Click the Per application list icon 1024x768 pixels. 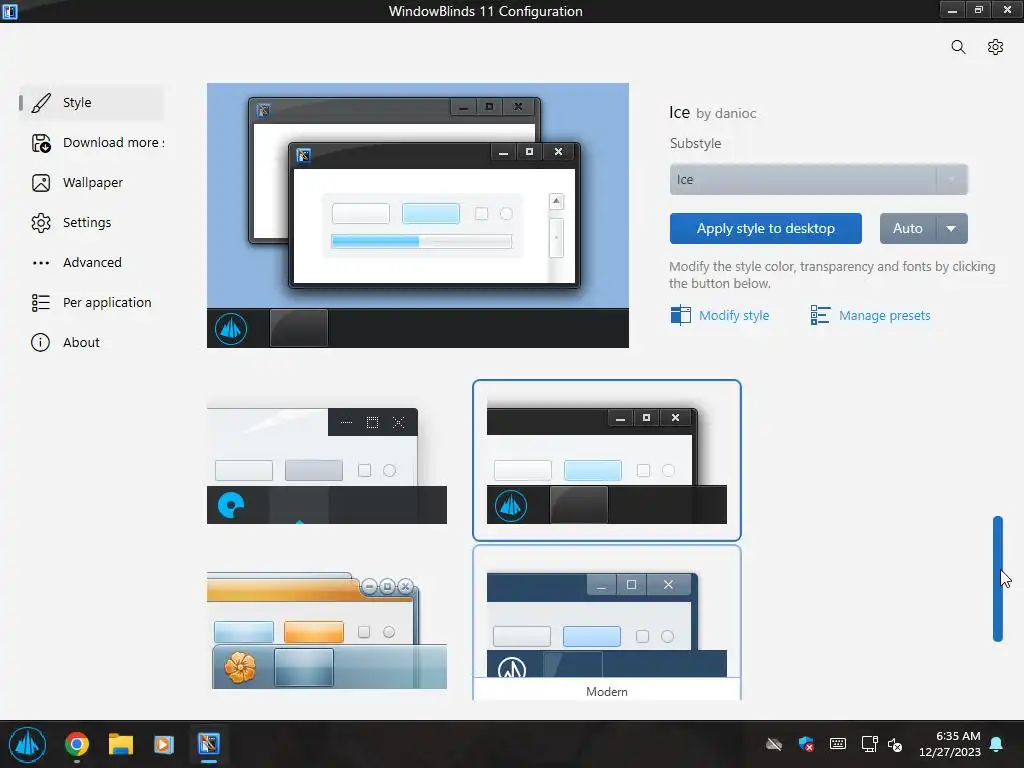[x=41, y=302]
